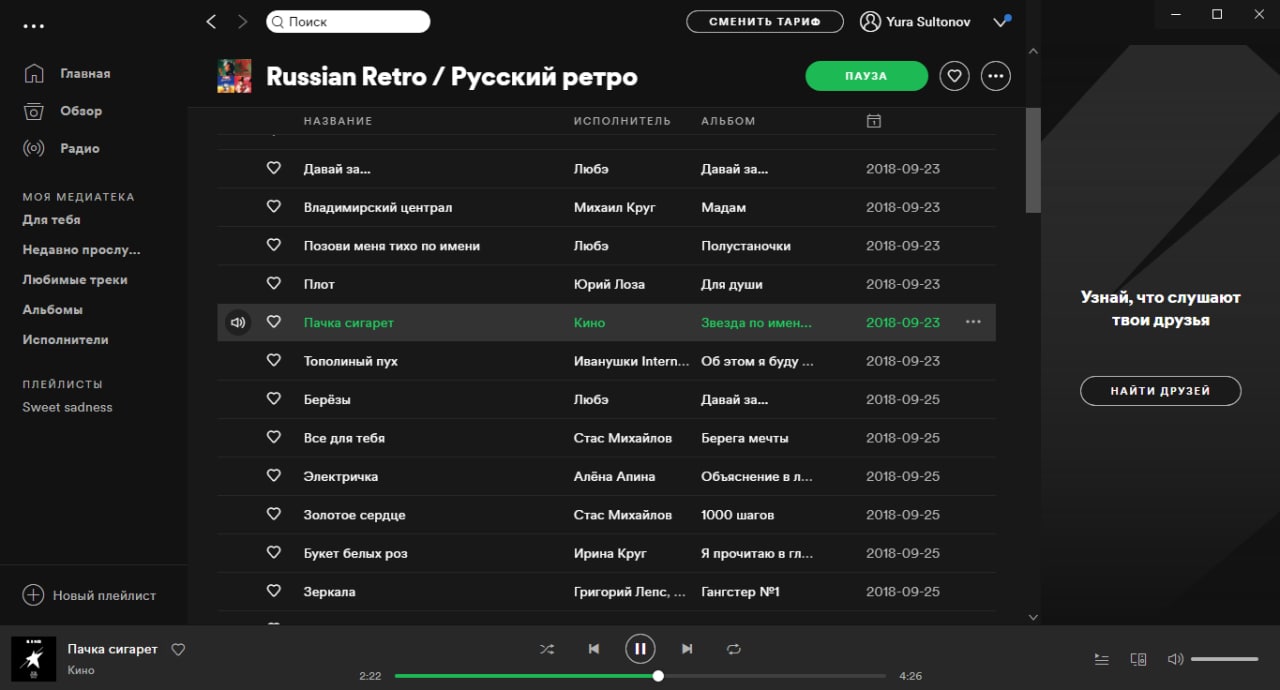Adjust the volume slider

(x=1224, y=659)
